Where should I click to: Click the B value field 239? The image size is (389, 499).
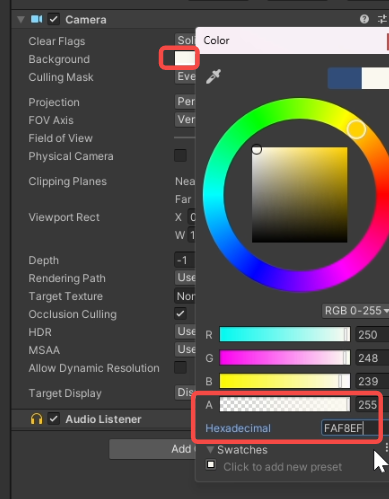(372, 381)
